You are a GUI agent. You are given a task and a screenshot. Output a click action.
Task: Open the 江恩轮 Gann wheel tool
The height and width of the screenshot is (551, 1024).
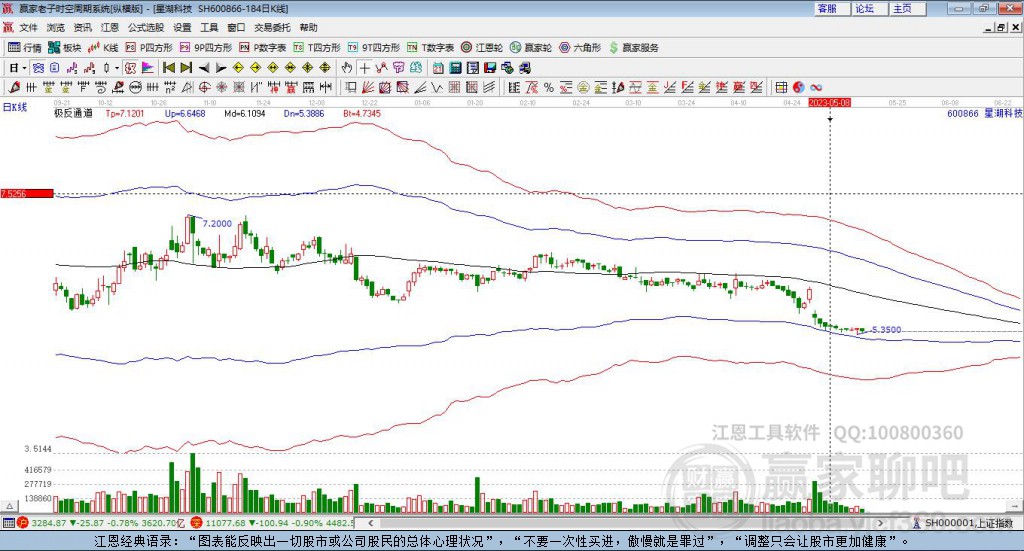click(x=482, y=48)
